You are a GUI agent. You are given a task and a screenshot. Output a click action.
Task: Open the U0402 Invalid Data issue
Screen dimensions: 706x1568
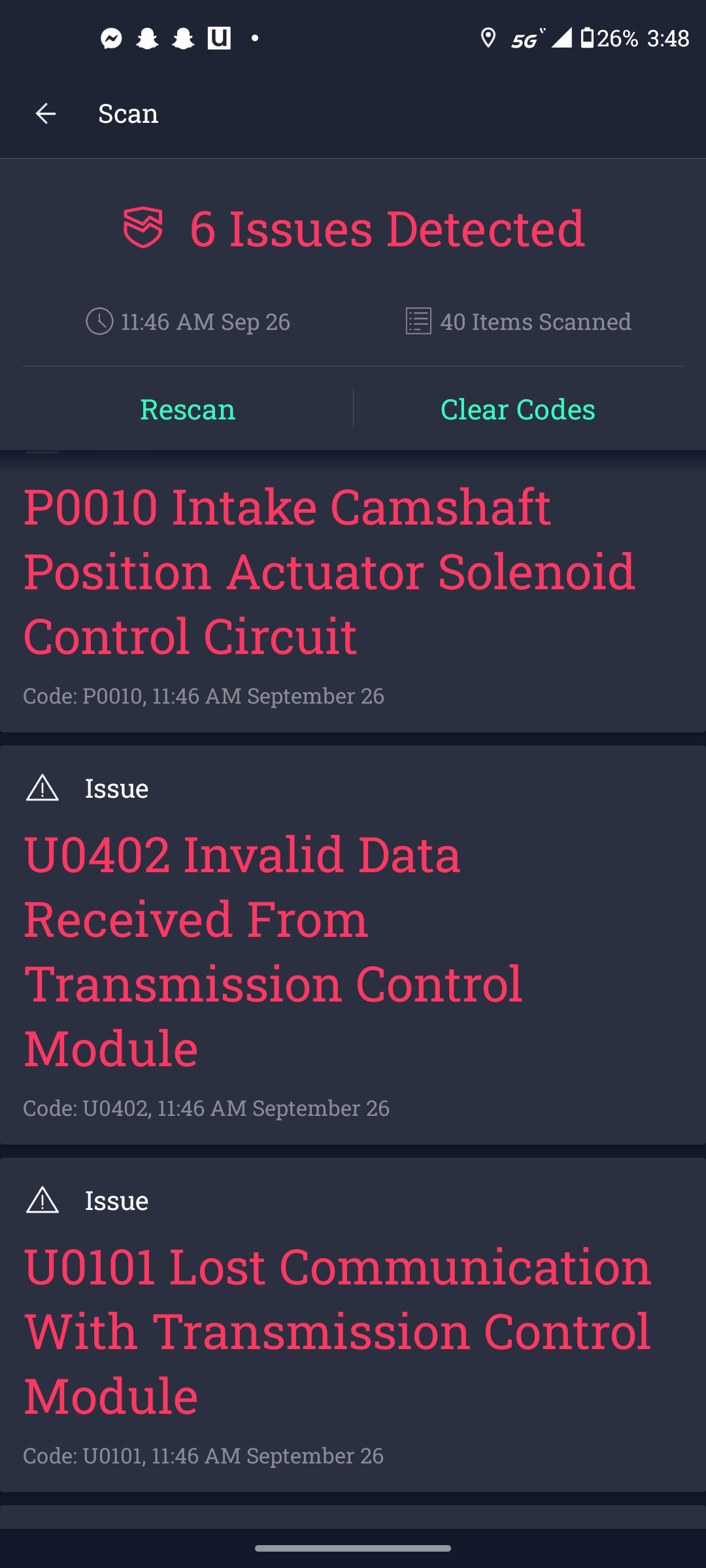[275, 951]
